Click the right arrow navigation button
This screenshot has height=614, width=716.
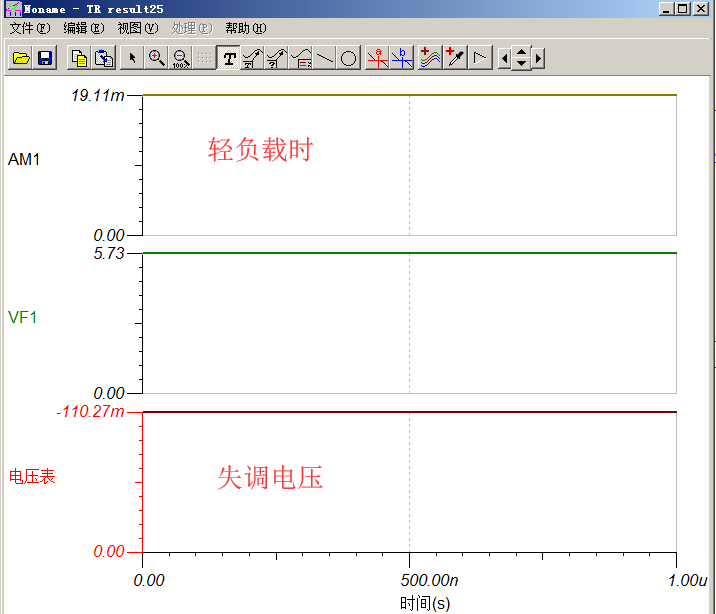538,59
